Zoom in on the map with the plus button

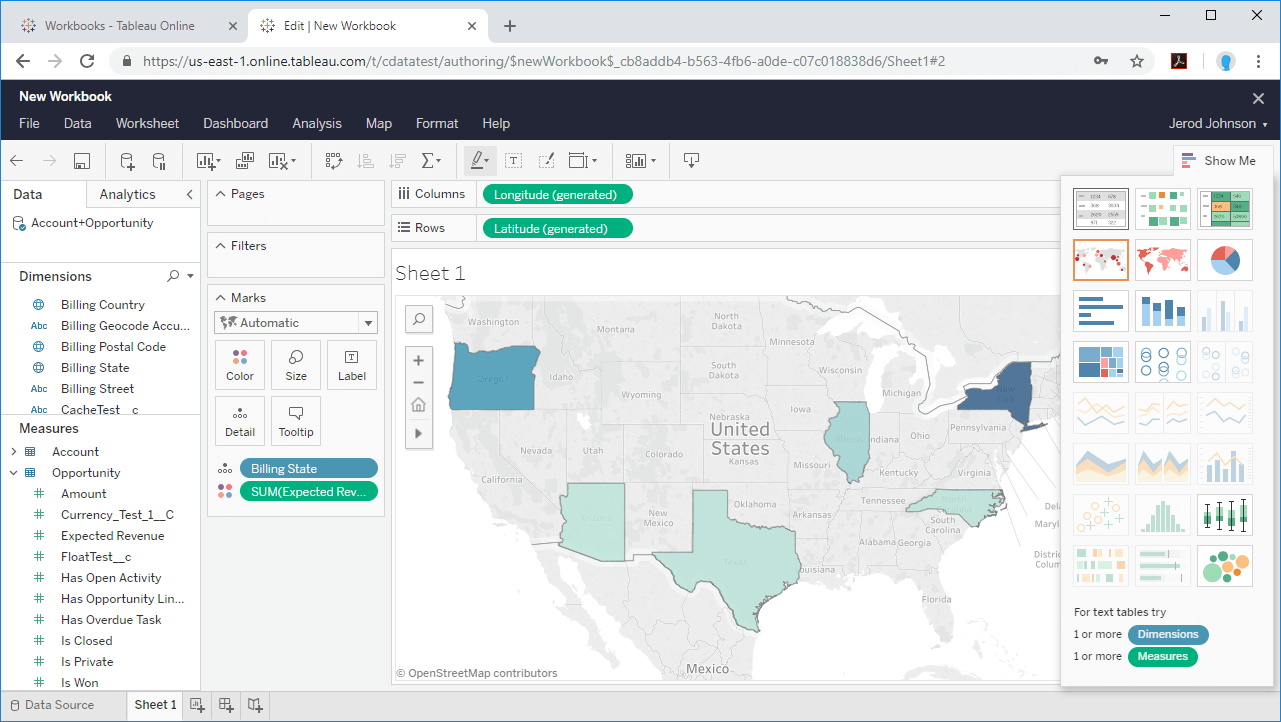[419, 360]
